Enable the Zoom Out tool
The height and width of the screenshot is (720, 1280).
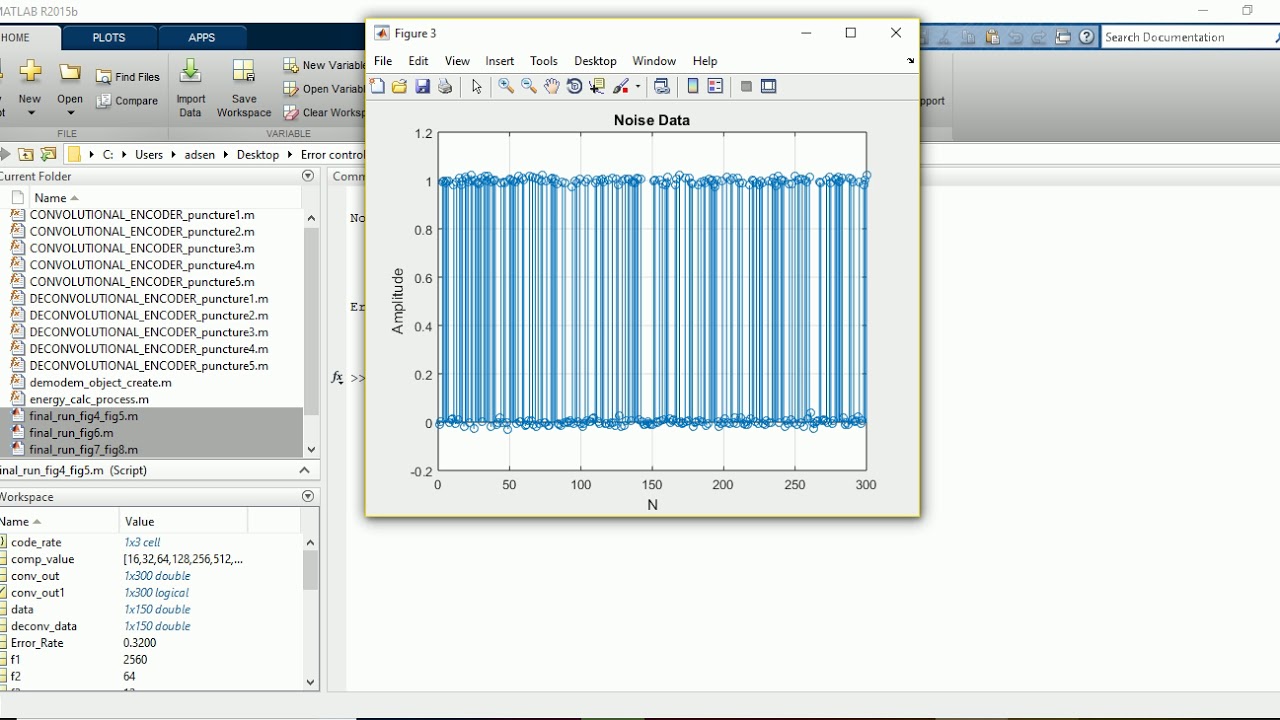[x=529, y=87]
